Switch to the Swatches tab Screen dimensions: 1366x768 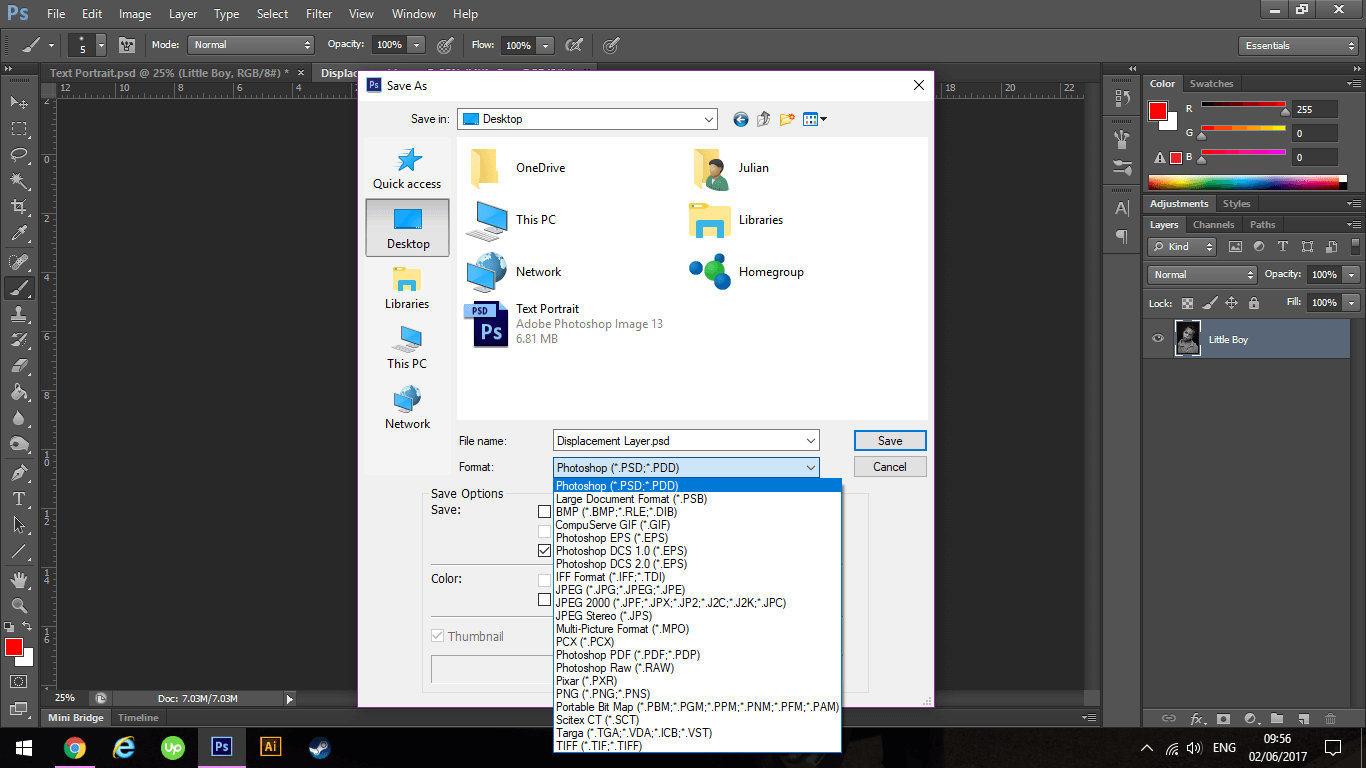point(1211,84)
